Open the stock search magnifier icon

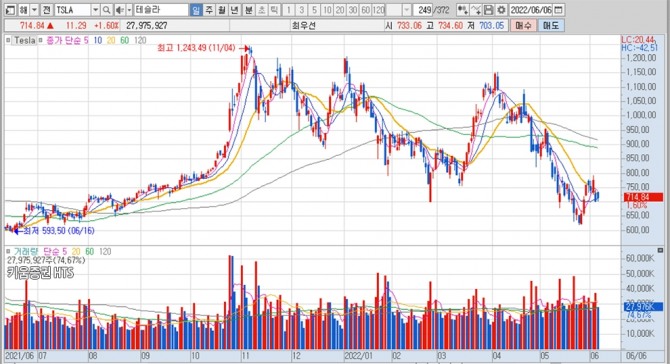tap(106, 10)
